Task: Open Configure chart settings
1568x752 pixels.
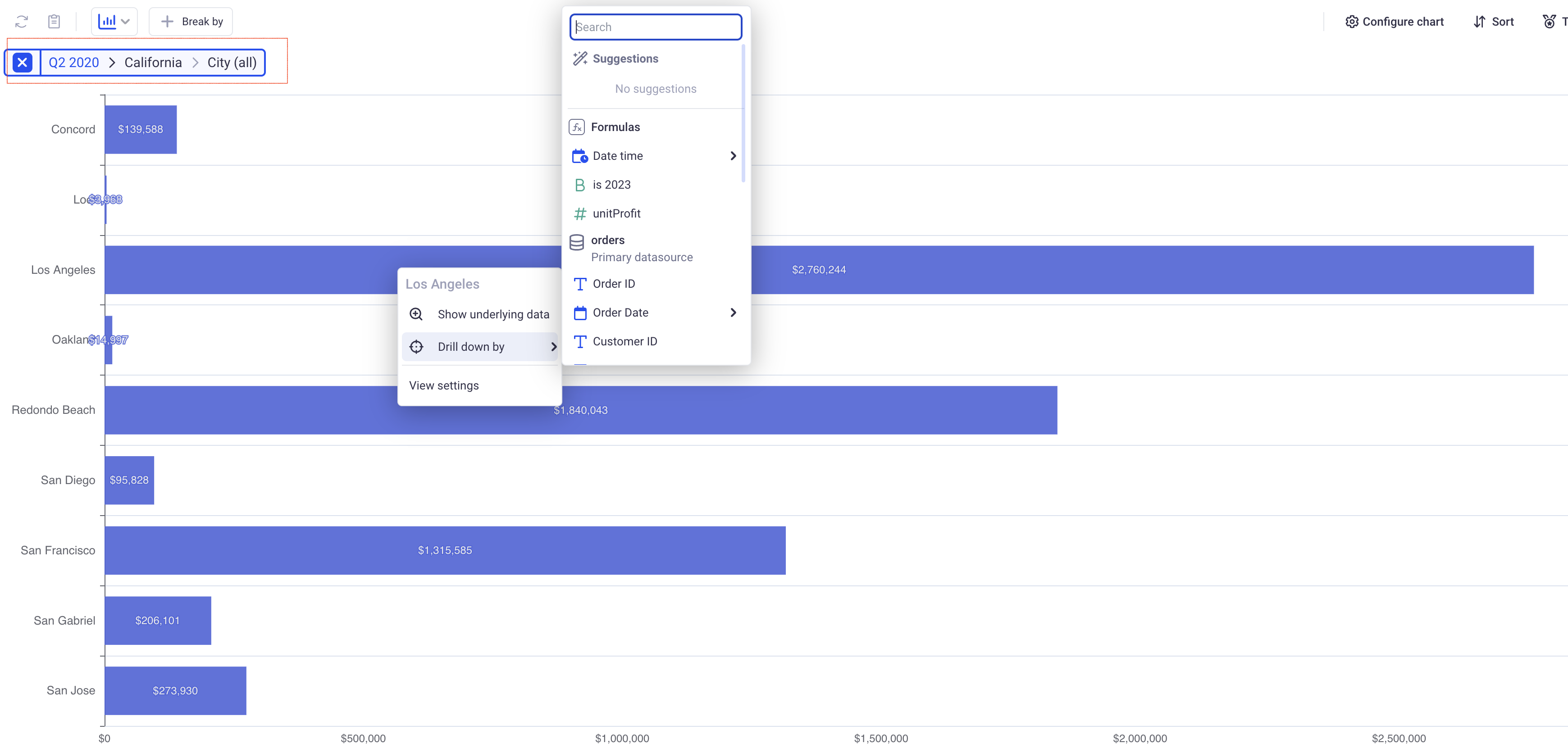Action: coord(1394,22)
